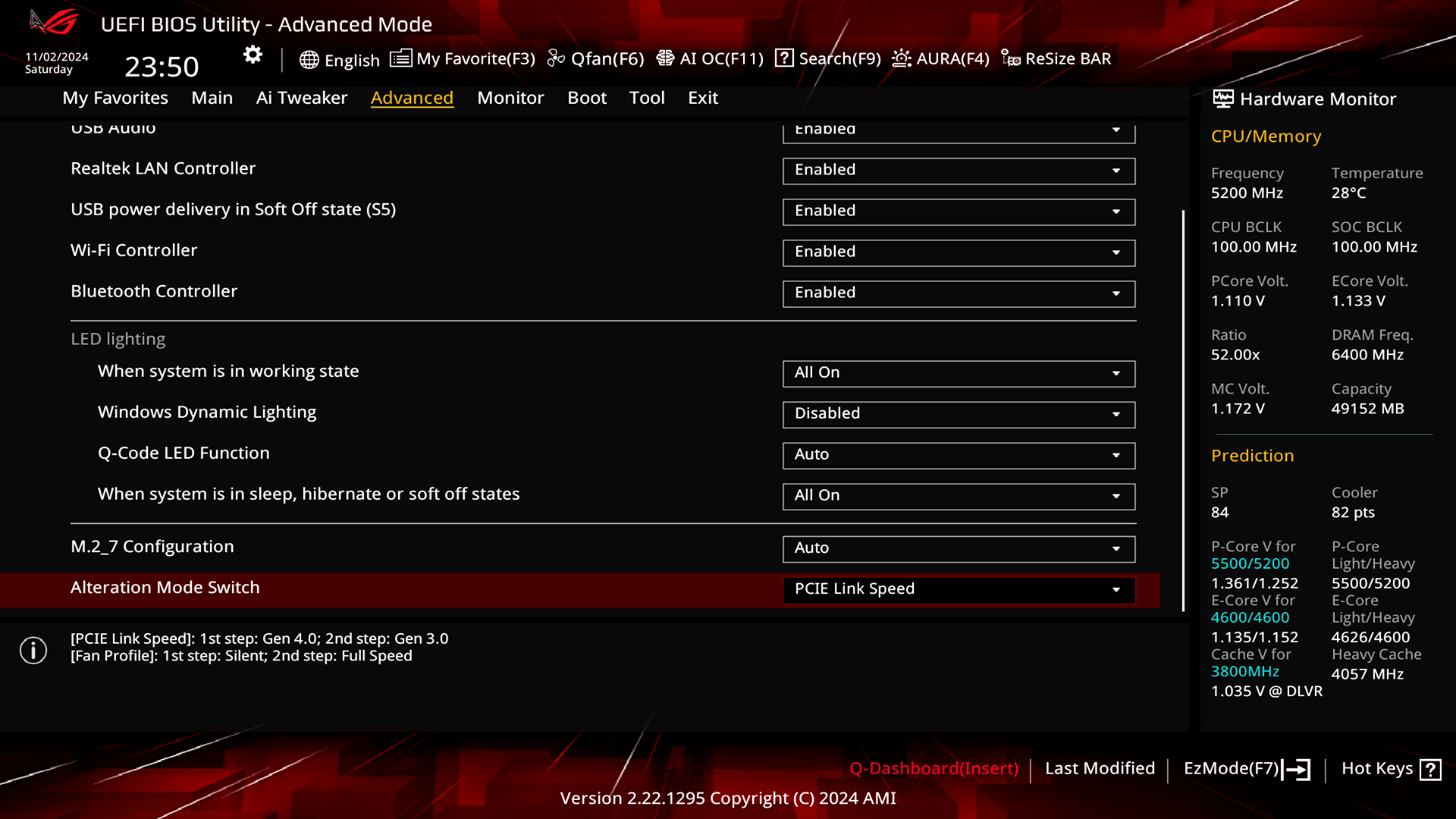Navigate to Monitor tab

[510, 97]
